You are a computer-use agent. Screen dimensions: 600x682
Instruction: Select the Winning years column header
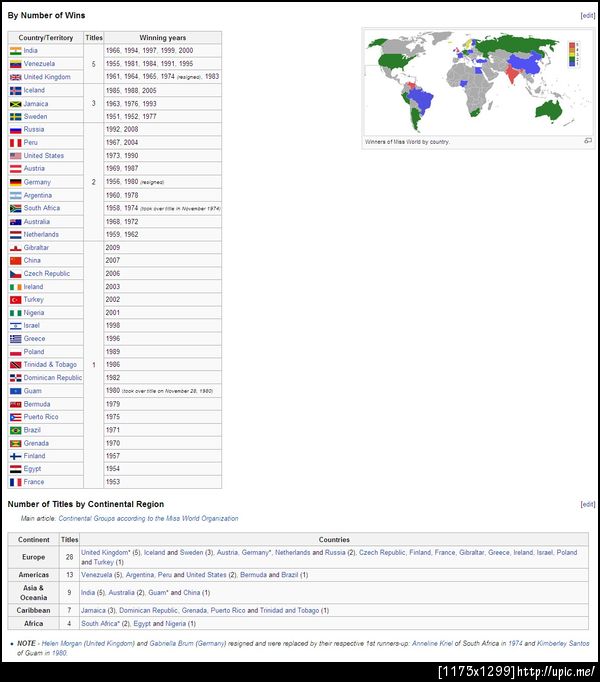click(x=162, y=38)
